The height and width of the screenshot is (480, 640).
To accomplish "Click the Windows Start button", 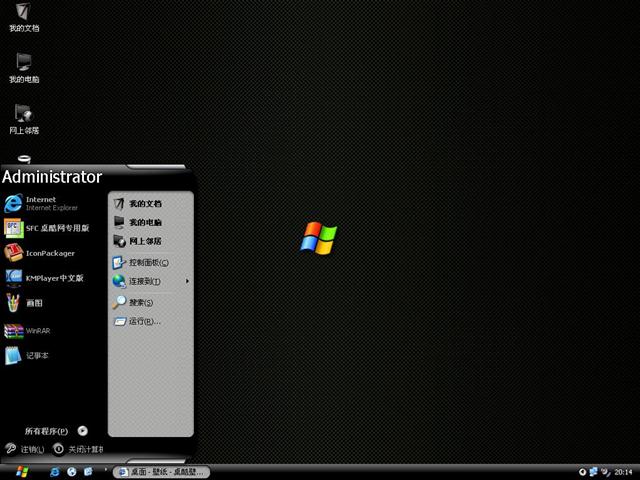I will pyautogui.click(x=22, y=472).
